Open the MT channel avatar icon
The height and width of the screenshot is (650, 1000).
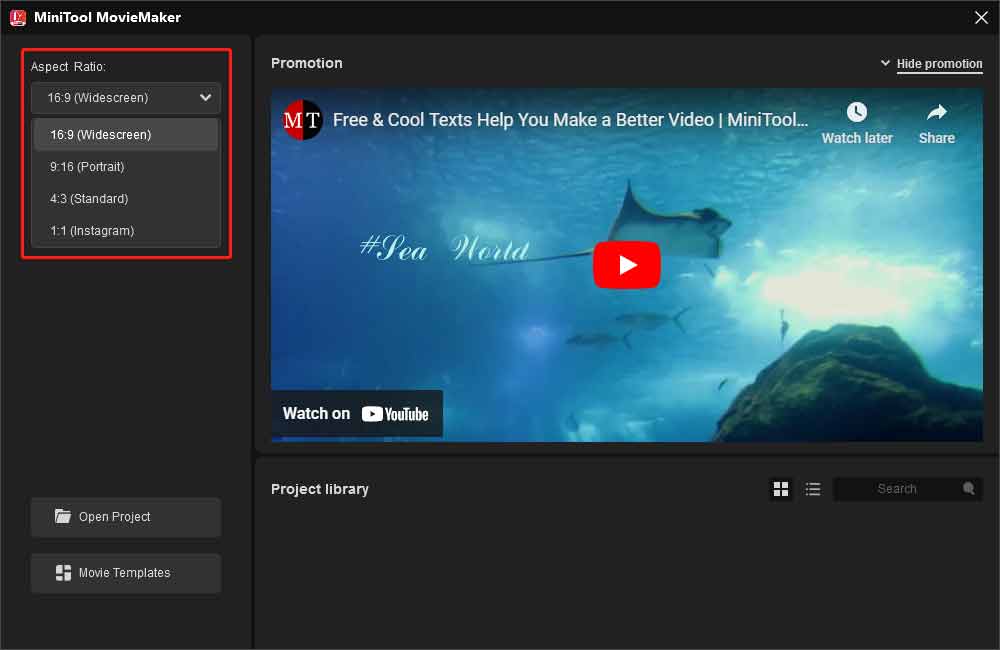tap(302, 119)
